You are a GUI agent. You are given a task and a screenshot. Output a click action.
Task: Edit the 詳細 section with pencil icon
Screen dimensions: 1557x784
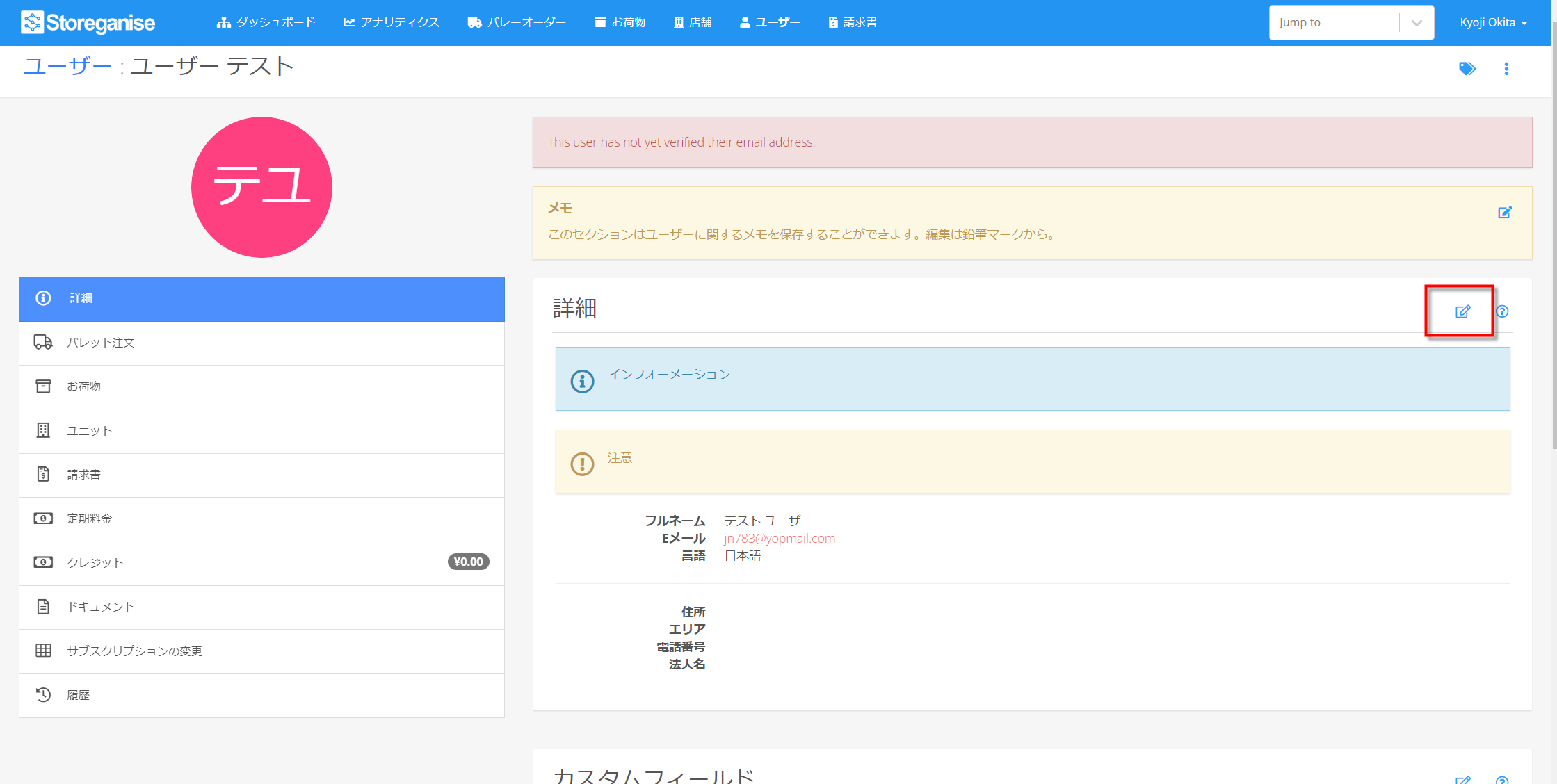[x=1462, y=311]
